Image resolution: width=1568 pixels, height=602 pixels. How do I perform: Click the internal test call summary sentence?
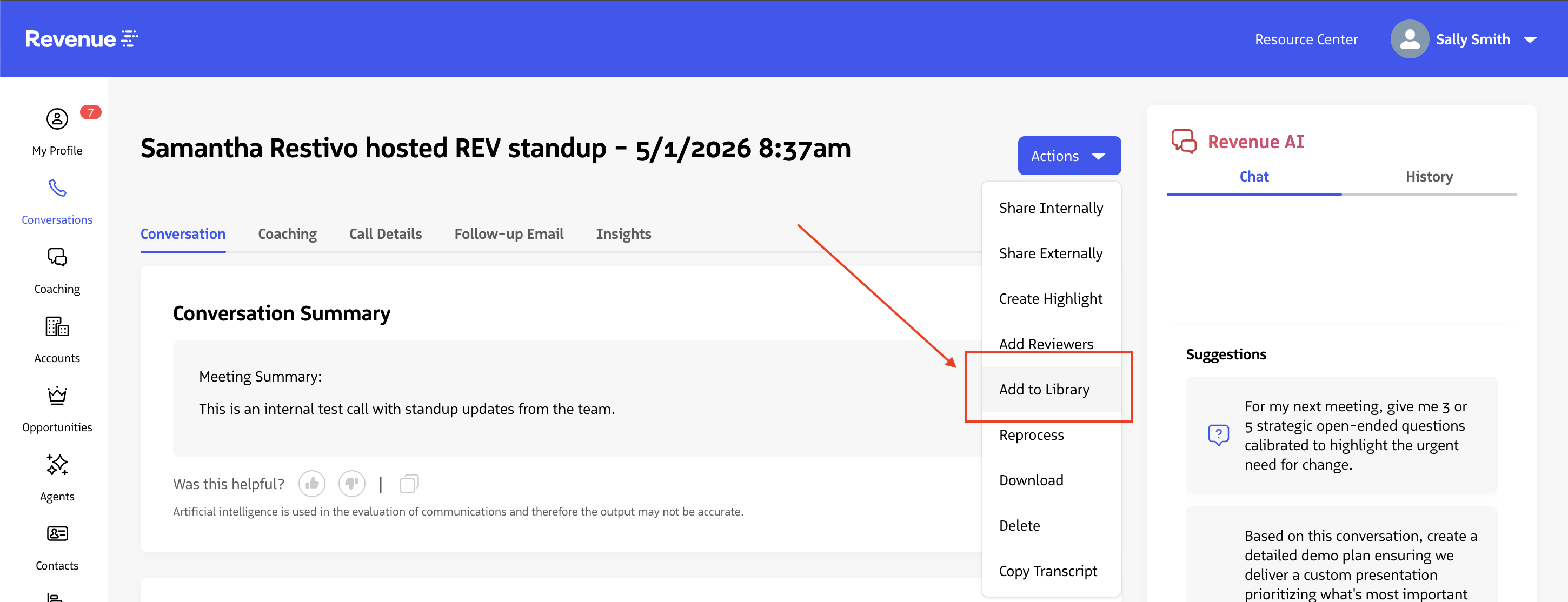tap(407, 409)
